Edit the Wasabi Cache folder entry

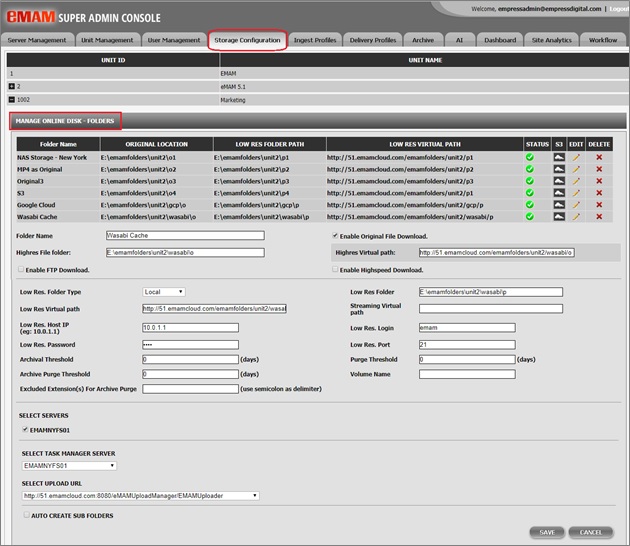(576, 217)
